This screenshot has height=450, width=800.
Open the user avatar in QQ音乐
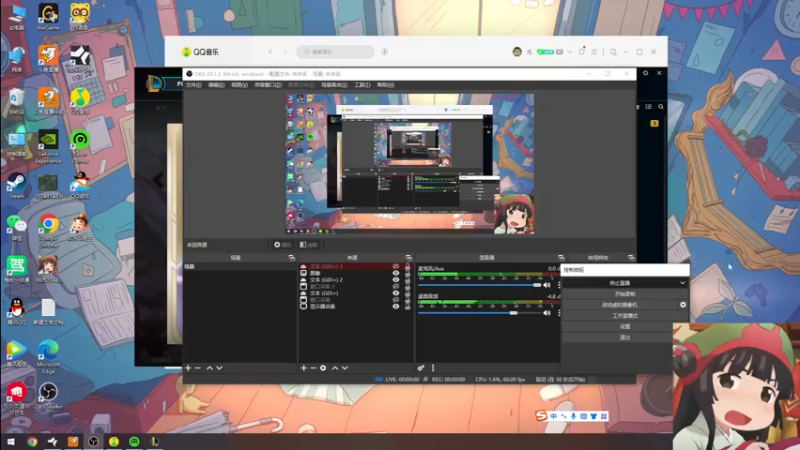click(x=517, y=52)
